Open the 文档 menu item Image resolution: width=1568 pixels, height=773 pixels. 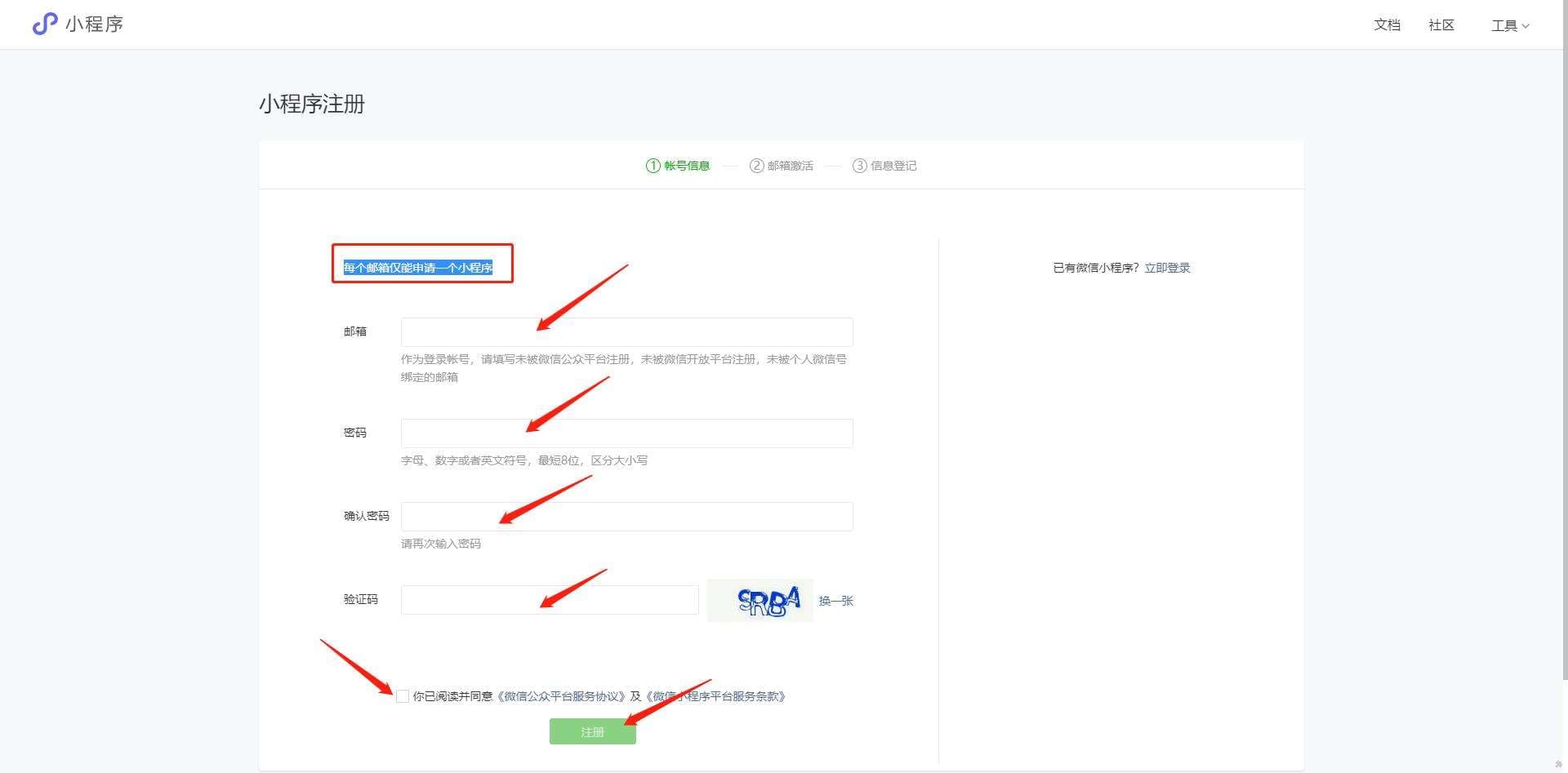click(x=1386, y=24)
